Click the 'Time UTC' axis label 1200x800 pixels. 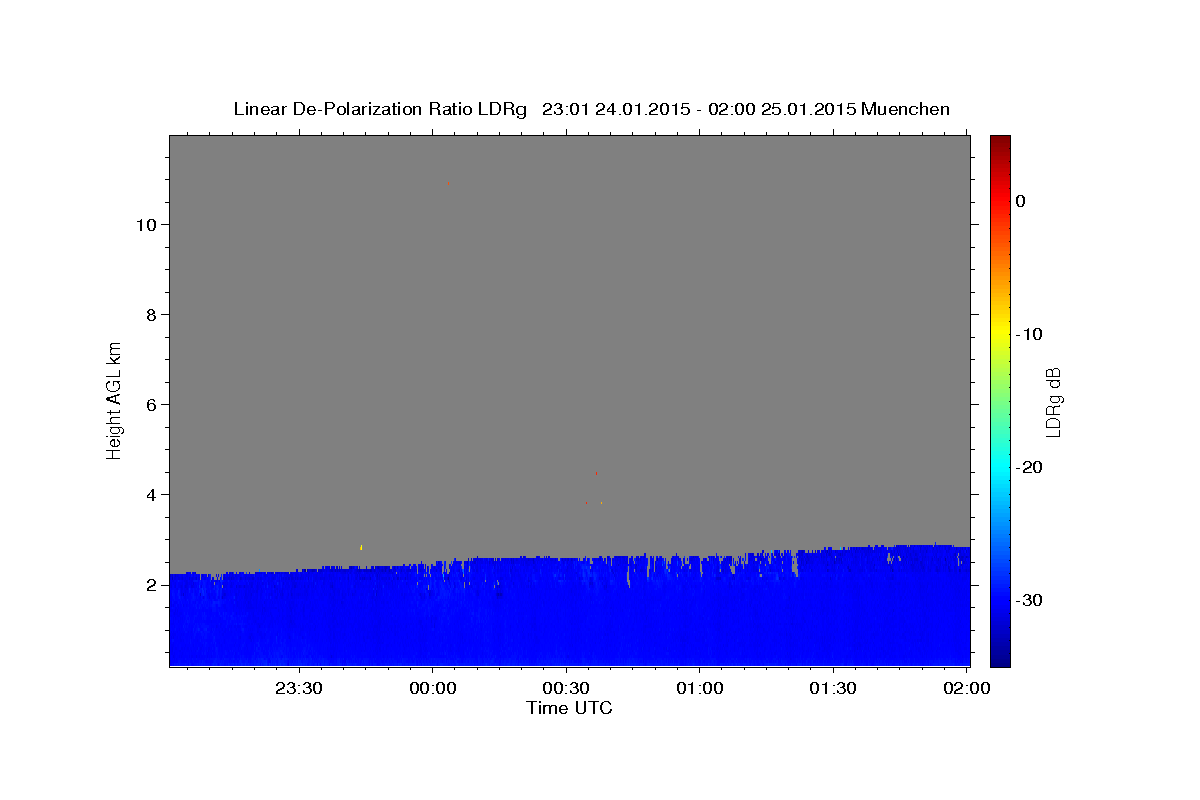click(x=569, y=708)
